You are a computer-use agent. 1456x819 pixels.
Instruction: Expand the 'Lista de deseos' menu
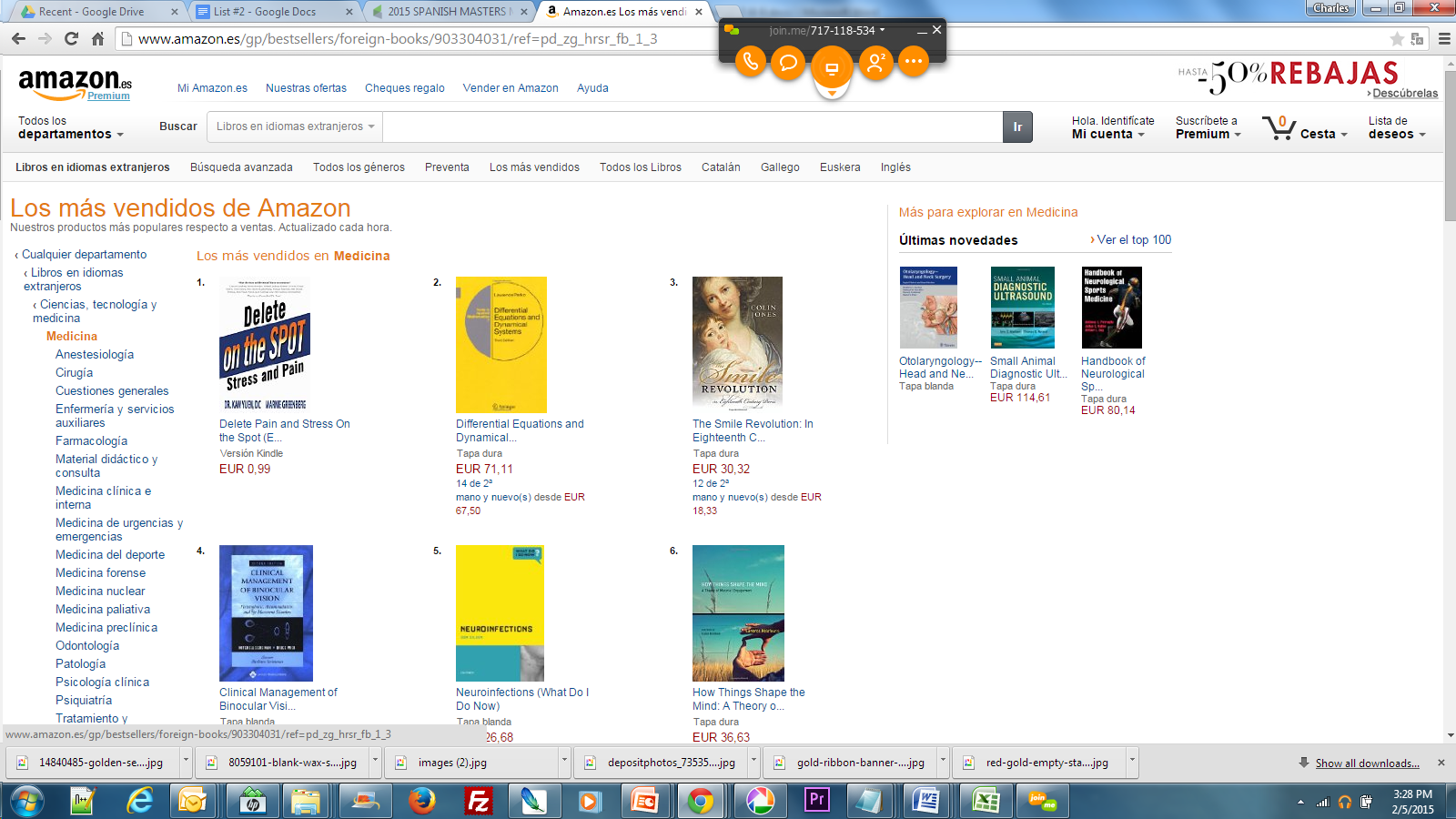pos(1396,127)
